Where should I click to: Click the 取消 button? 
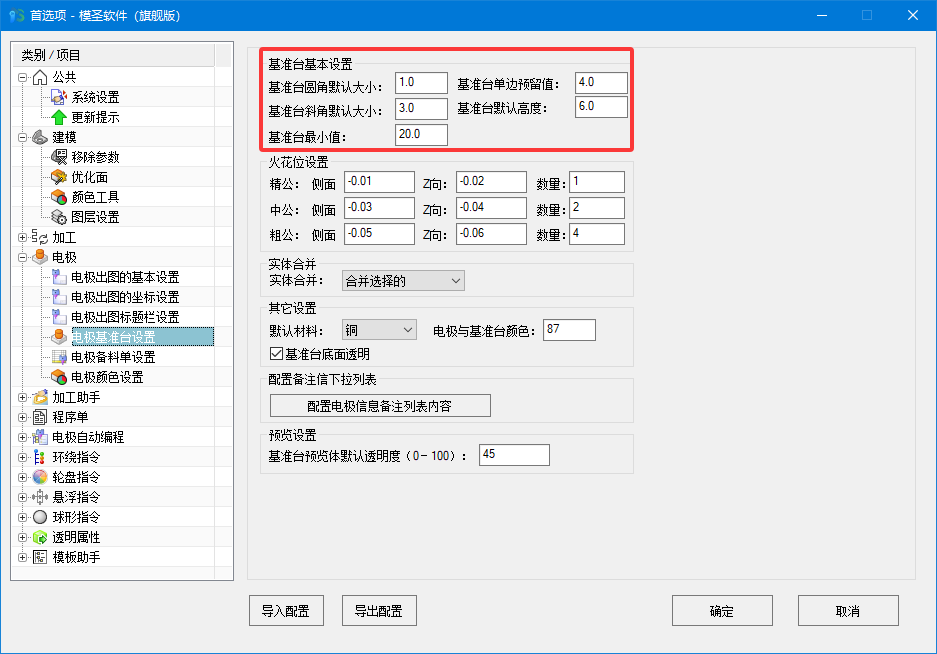click(x=848, y=610)
